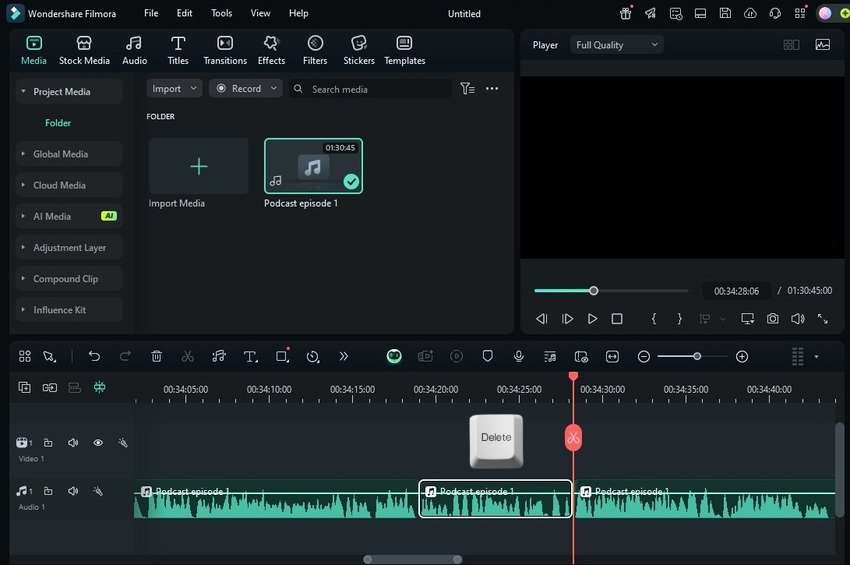Viewport: 850px width, 565px height.
Task: Step forward one frame in the player
Action: point(567,319)
